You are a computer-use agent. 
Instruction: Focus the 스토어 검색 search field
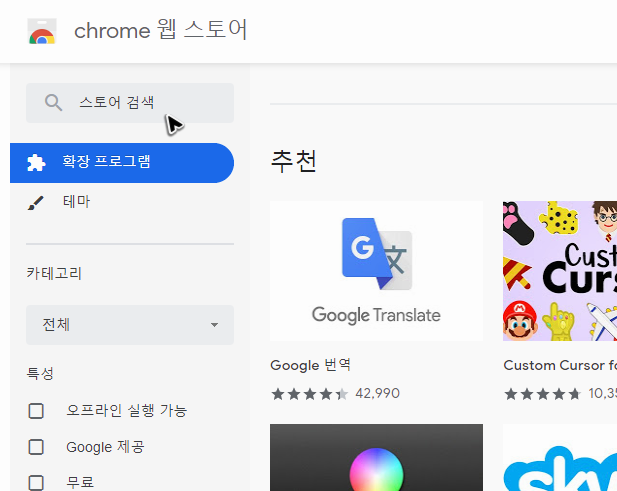(x=130, y=103)
